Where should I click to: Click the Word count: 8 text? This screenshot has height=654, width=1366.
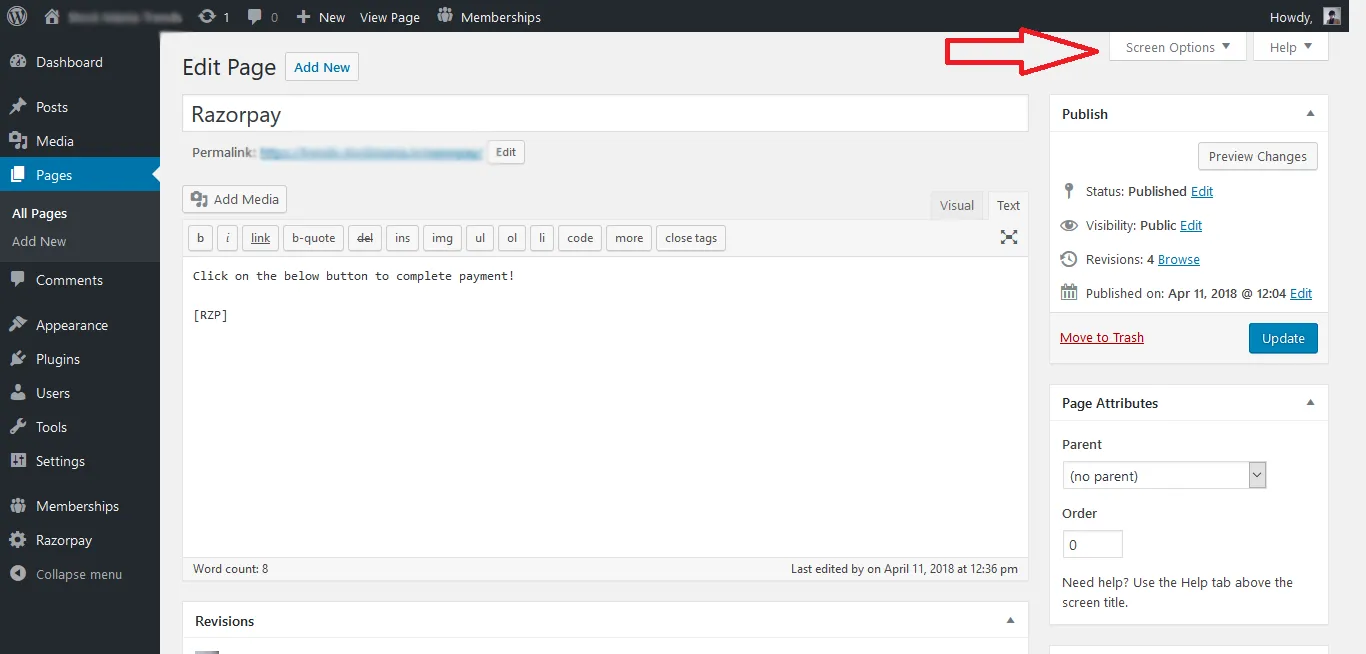point(231,569)
